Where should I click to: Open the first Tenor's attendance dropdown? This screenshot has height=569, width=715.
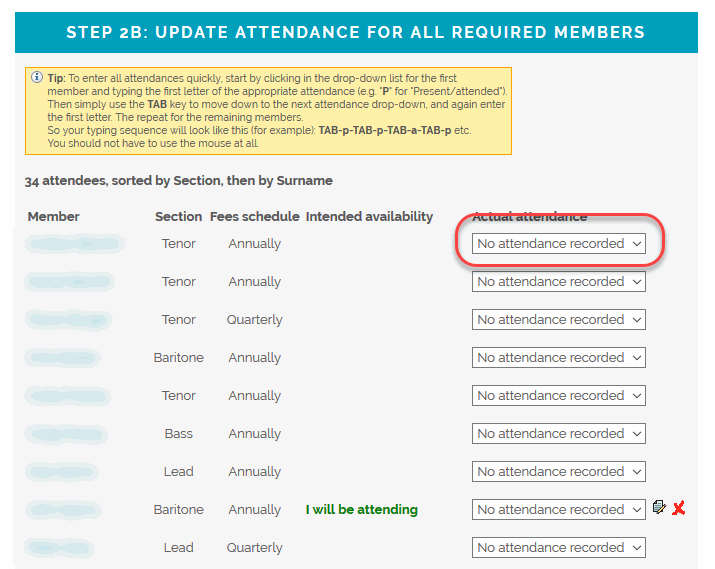point(559,244)
